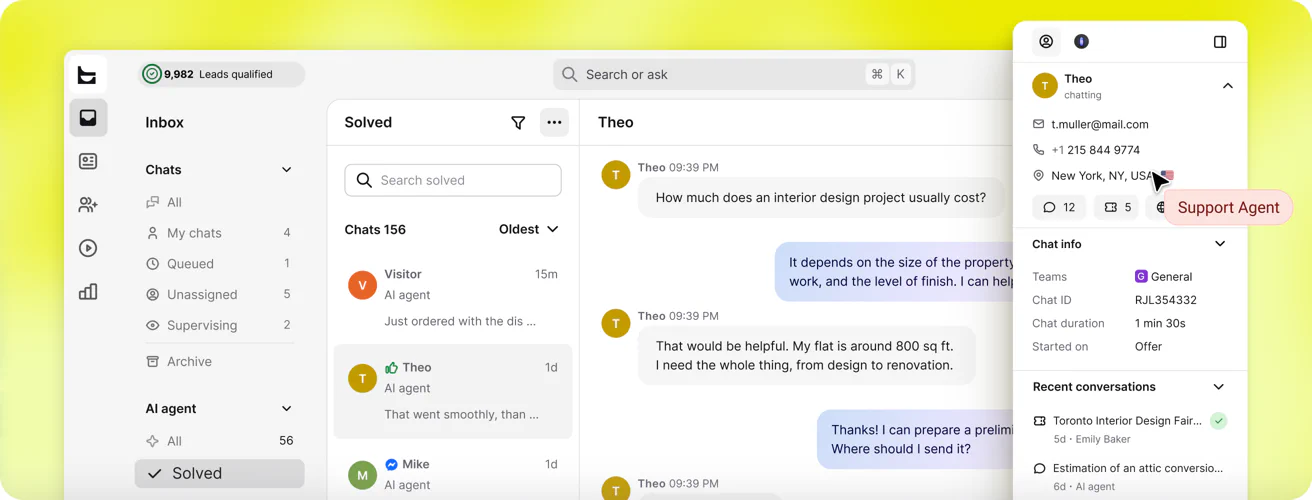Collapse the Chats section chevron
Viewport: 1312px width, 500px height.
[287, 170]
